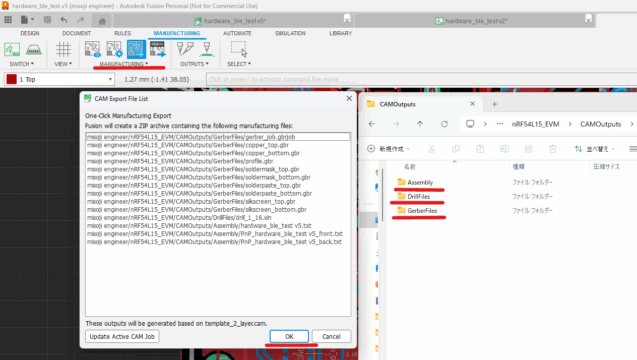The image size is (637, 360).
Task: Open the MANUFACTURING ribbon tab
Action: tap(177, 33)
